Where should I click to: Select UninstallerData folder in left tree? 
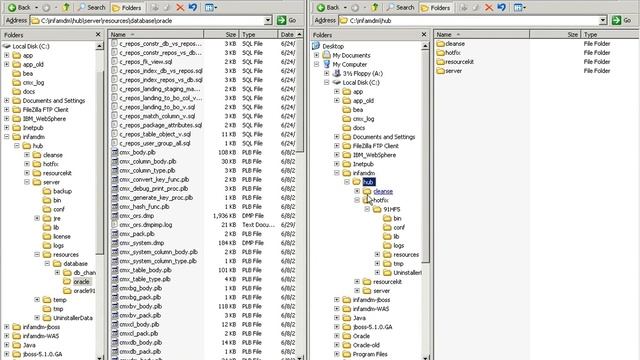tap(73, 318)
